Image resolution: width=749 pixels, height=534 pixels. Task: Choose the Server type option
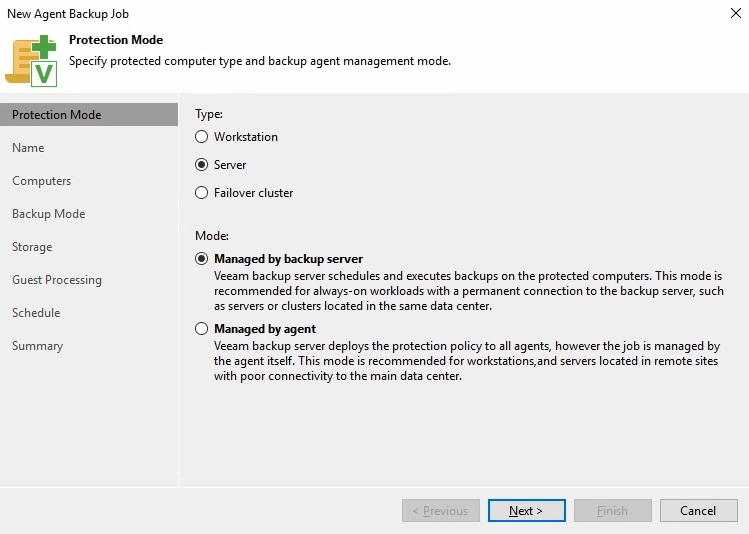pyautogui.click(x=202, y=165)
